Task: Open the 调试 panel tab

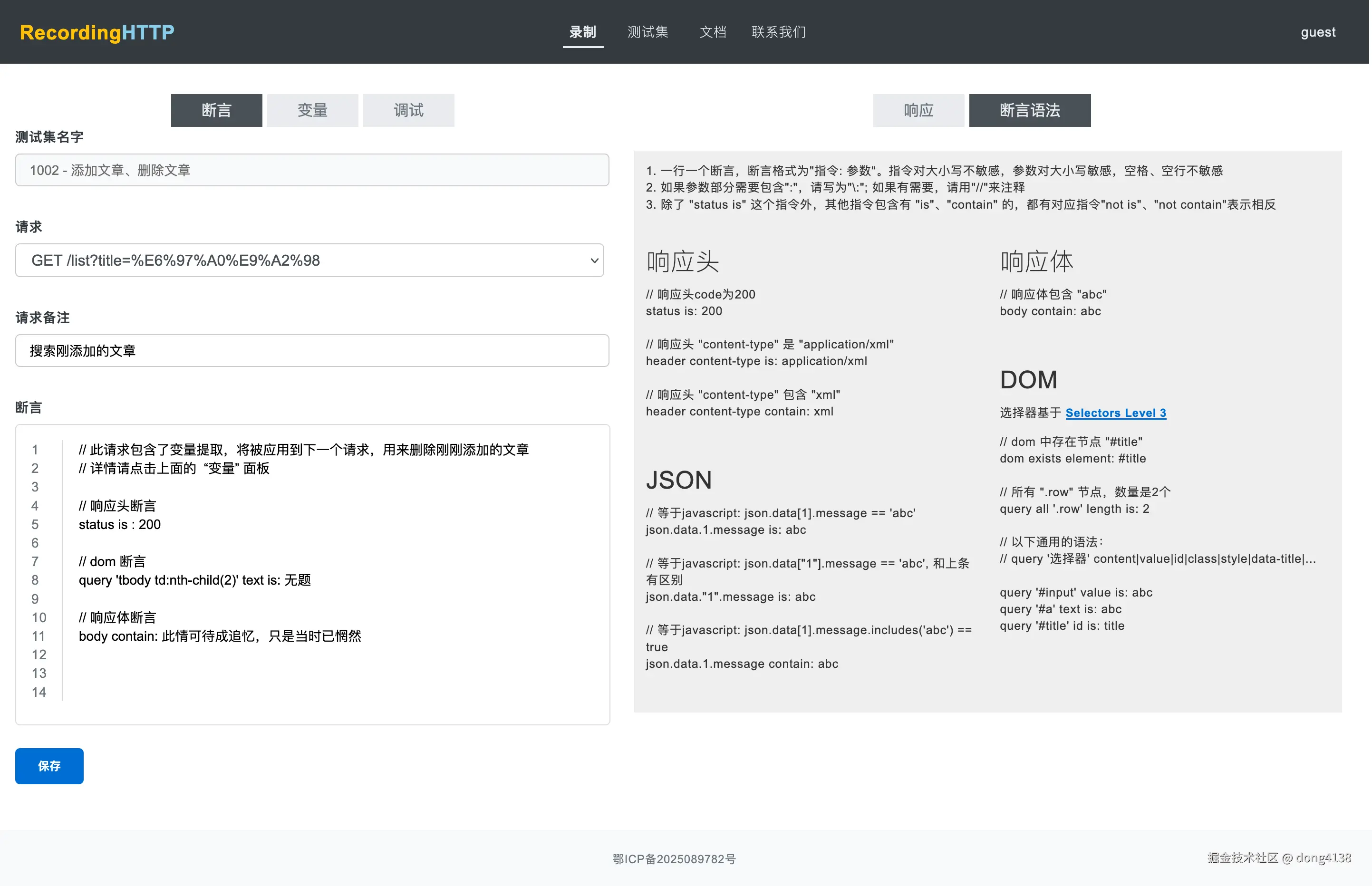Action: [408, 110]
